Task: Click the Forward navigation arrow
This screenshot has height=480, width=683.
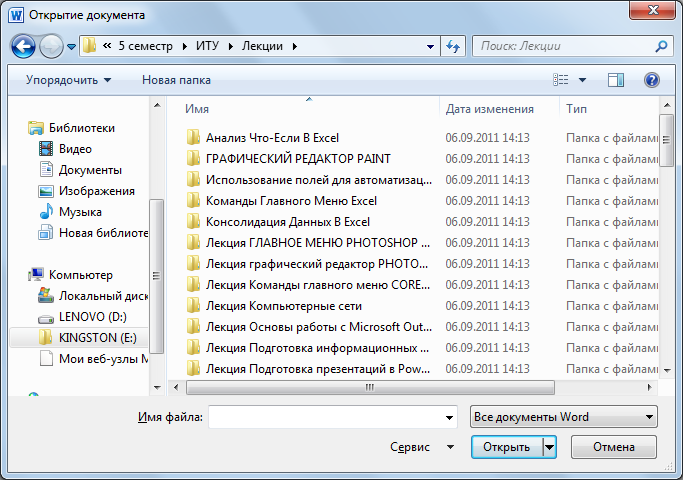Action: [51, 46]
